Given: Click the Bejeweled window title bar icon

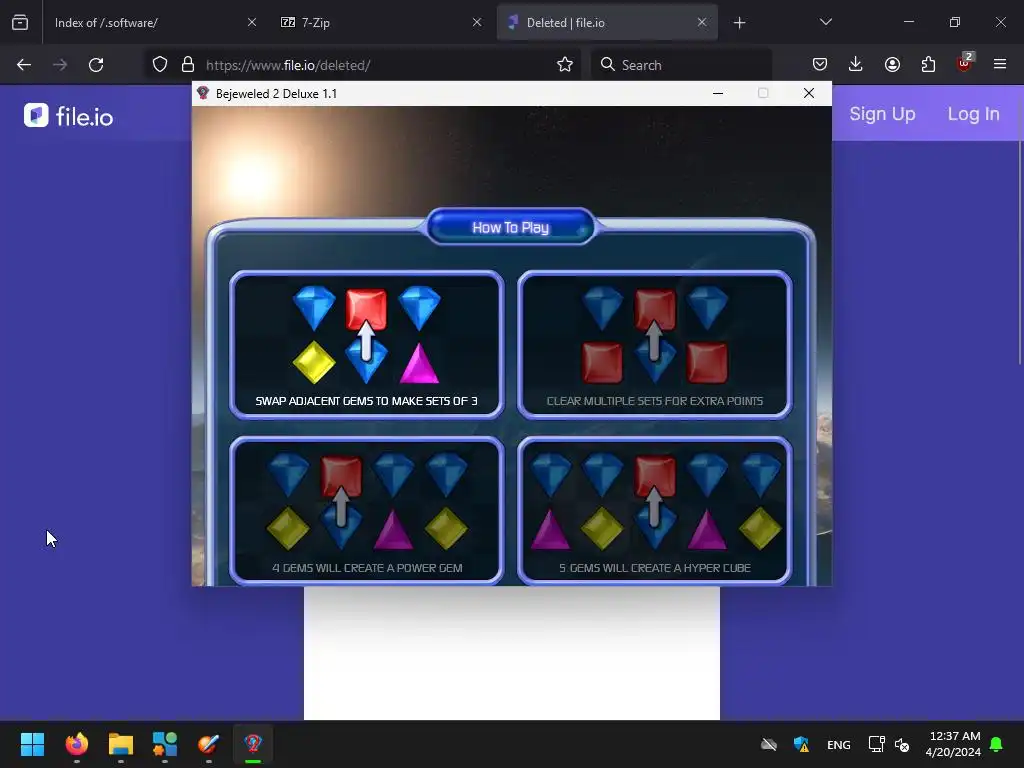Looking at the screenshot, I should click(203, 93).
